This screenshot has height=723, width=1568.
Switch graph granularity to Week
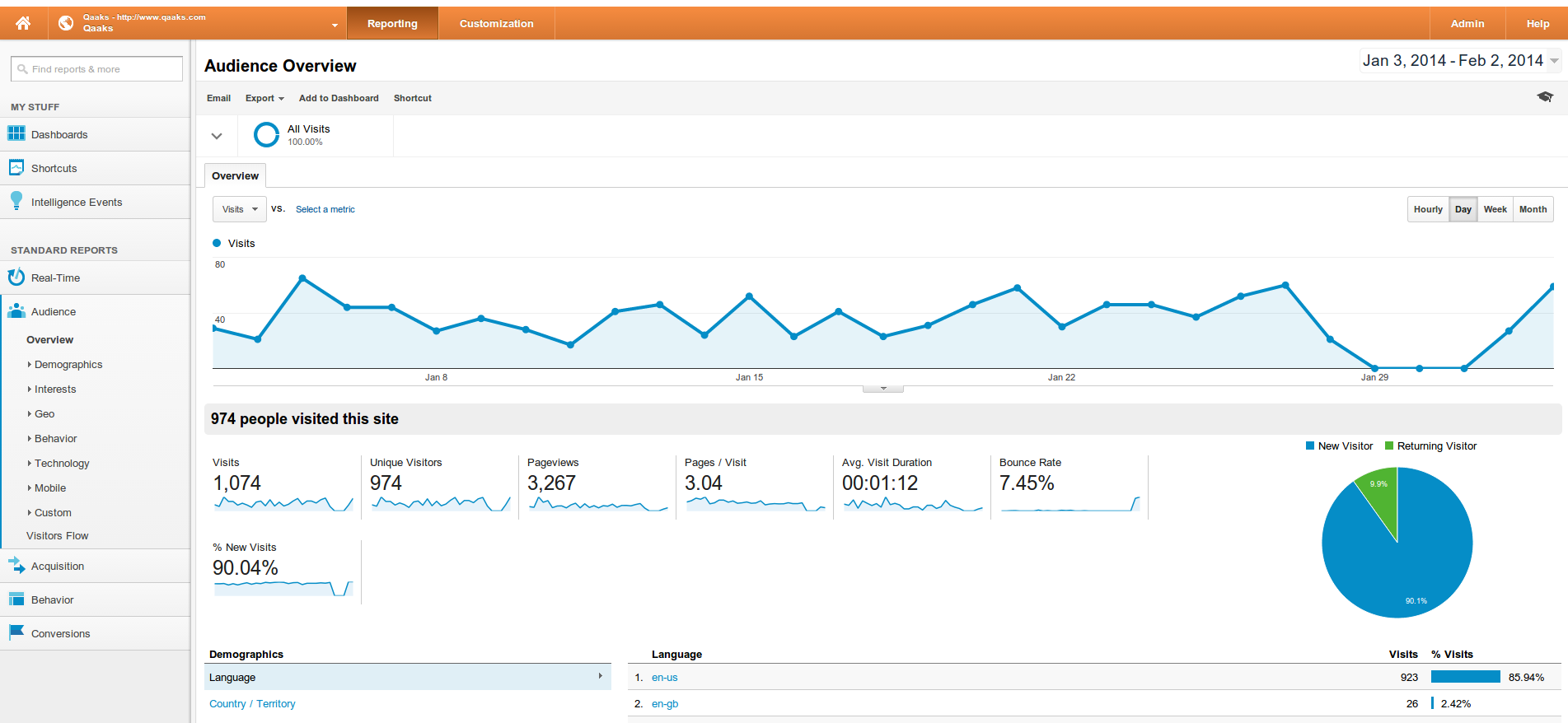tap(1495, 209)
